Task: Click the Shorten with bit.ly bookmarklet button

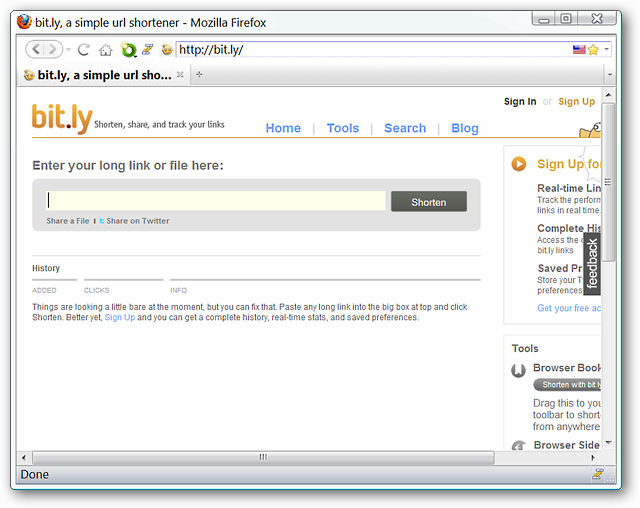Action: [x=567, y=385]
